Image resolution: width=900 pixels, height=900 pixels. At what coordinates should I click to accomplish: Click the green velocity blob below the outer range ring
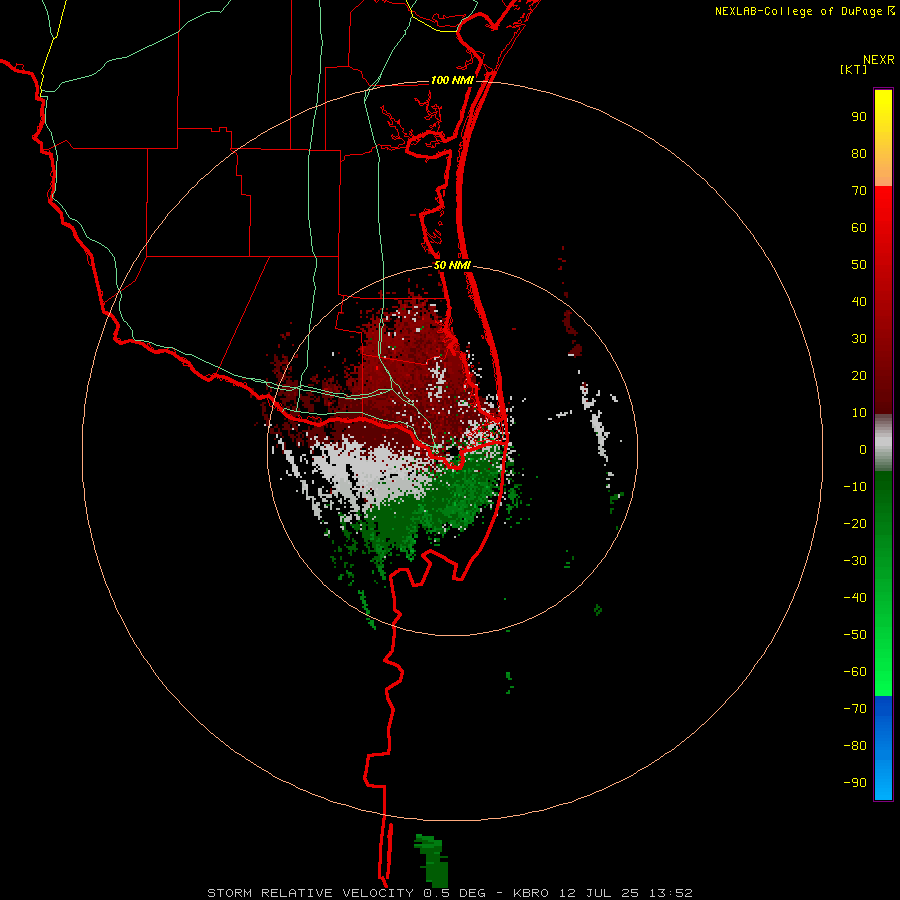point(431,860)
